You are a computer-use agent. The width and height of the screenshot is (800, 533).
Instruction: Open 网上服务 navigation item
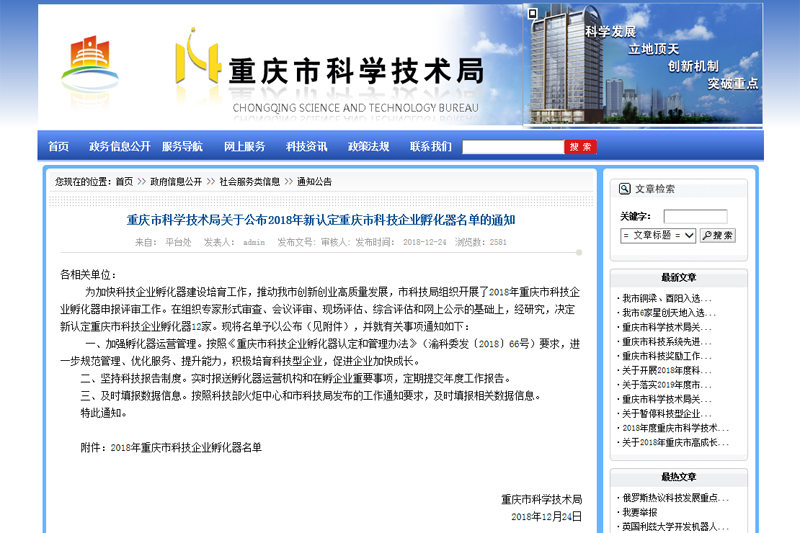click(244, 147)
